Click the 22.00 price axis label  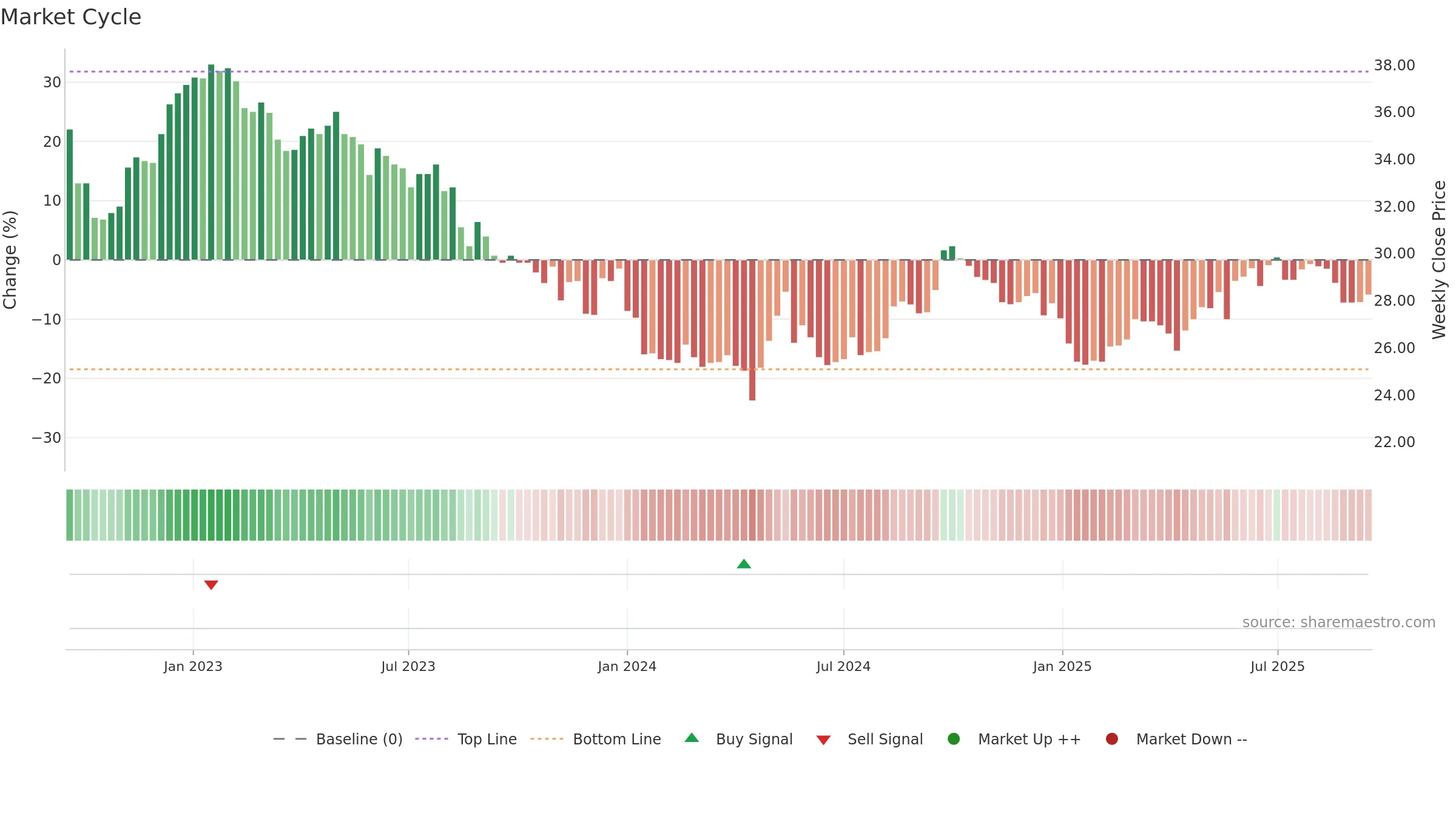1394,442
